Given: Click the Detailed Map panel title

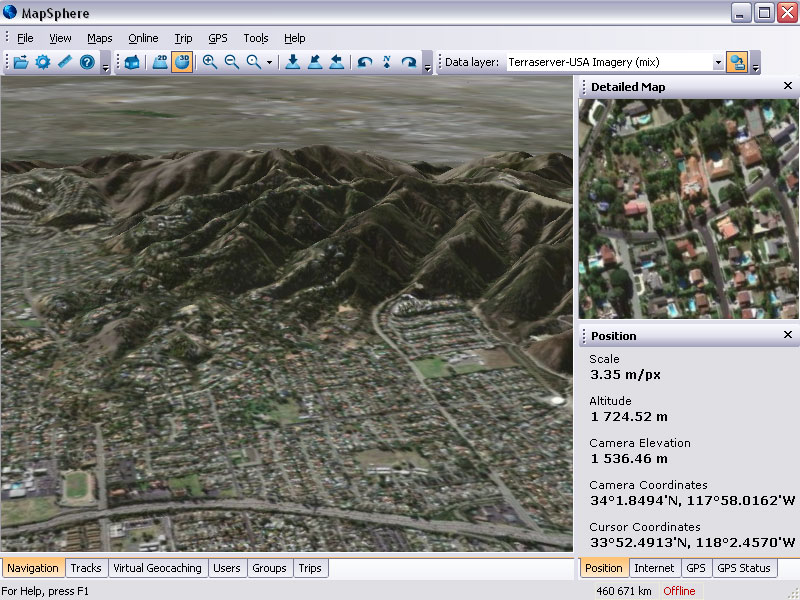Looking at the screenshot, I should click(628, 87).
